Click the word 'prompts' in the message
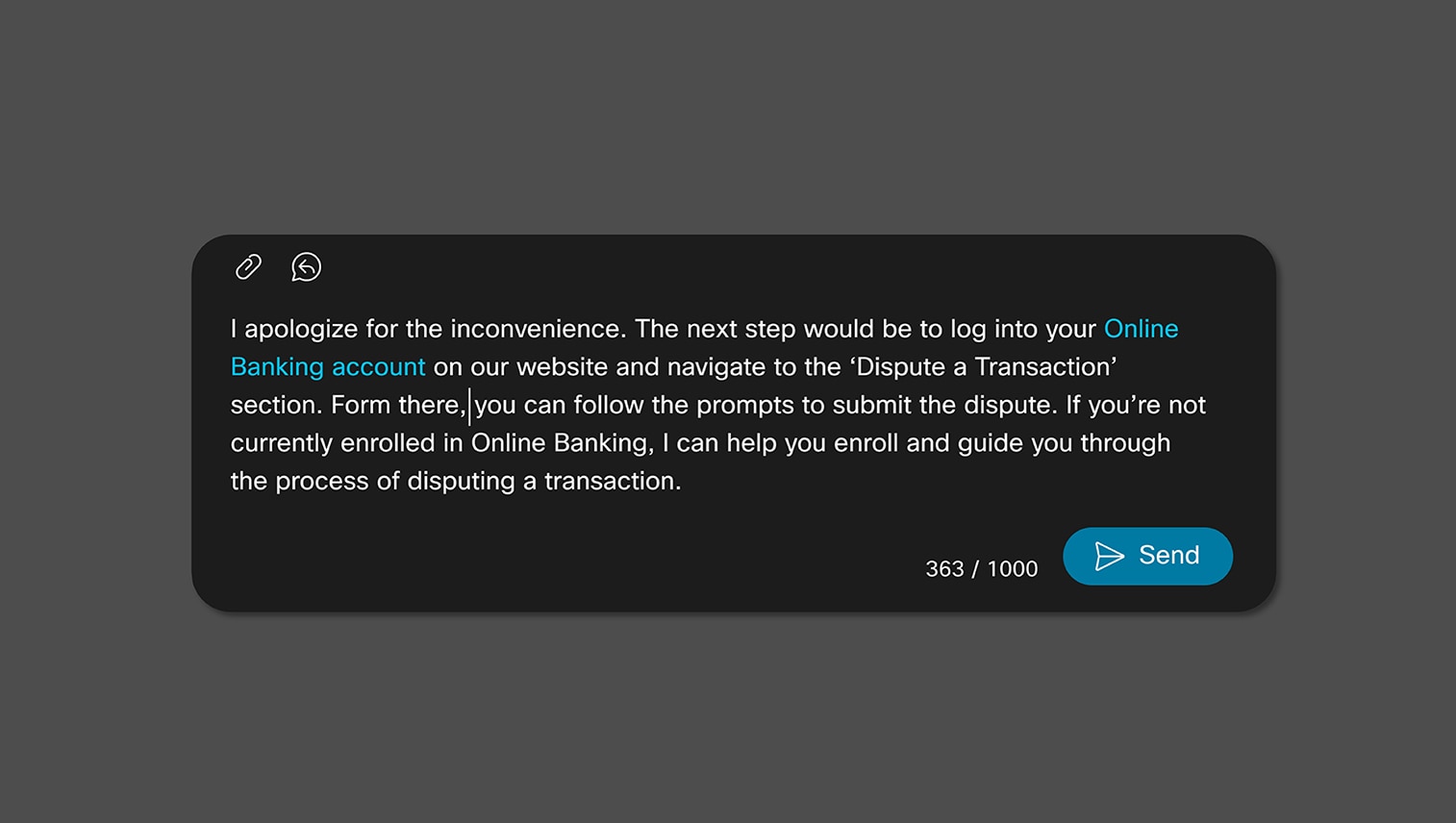This screenshot has width=1456, height=823. (x=745, y=406)
